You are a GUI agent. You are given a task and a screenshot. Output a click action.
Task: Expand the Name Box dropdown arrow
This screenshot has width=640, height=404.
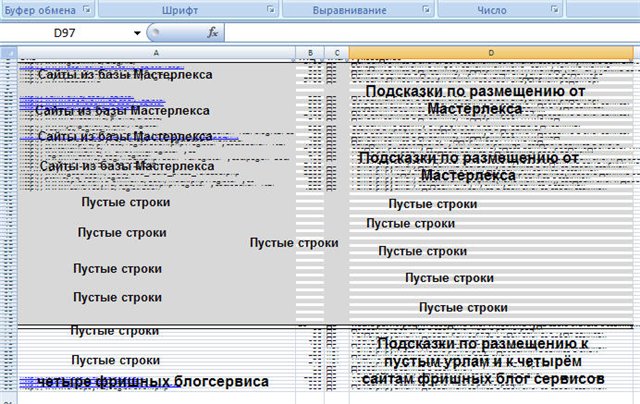point(137,33)
